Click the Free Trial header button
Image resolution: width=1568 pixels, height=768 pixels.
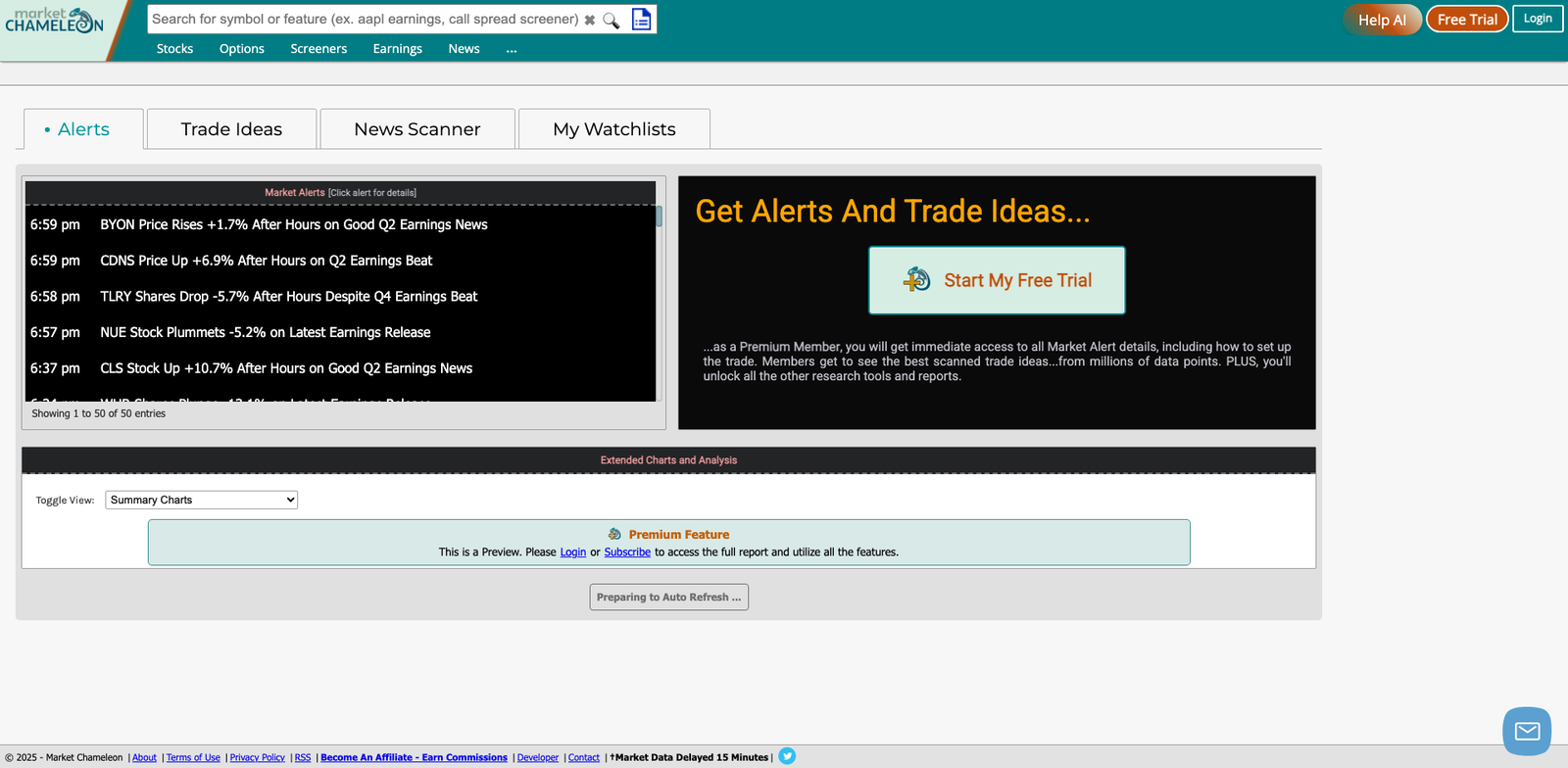pyautogui.click(x=1467, y=20)
